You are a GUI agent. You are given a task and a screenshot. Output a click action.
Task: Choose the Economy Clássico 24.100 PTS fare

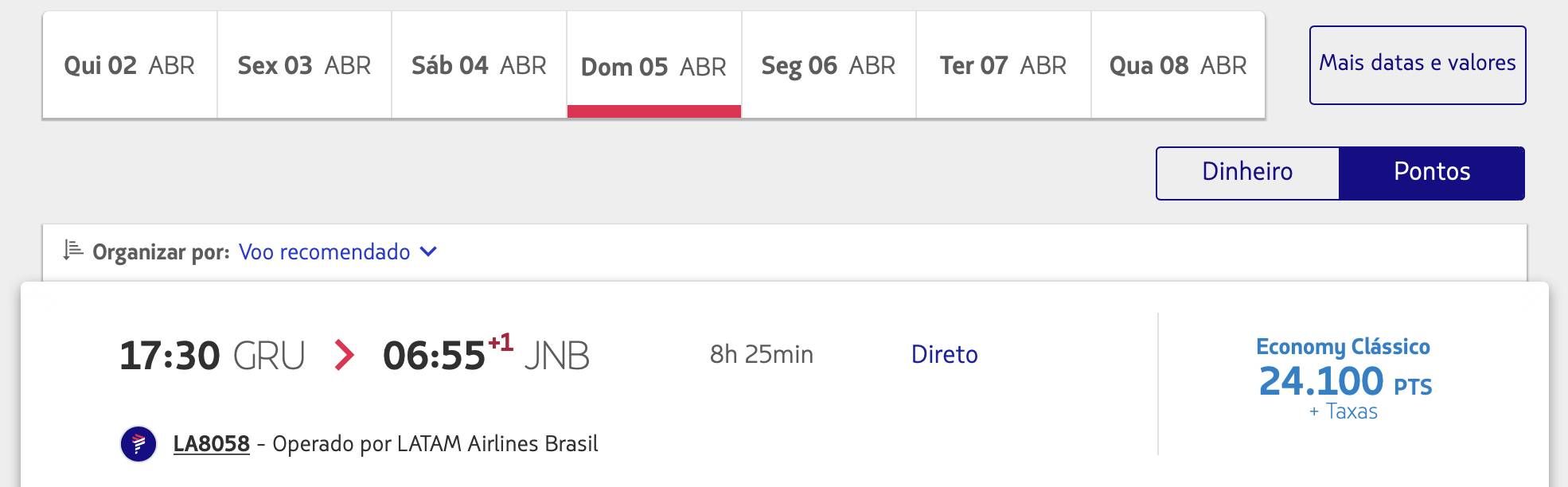click(1344, 379)
